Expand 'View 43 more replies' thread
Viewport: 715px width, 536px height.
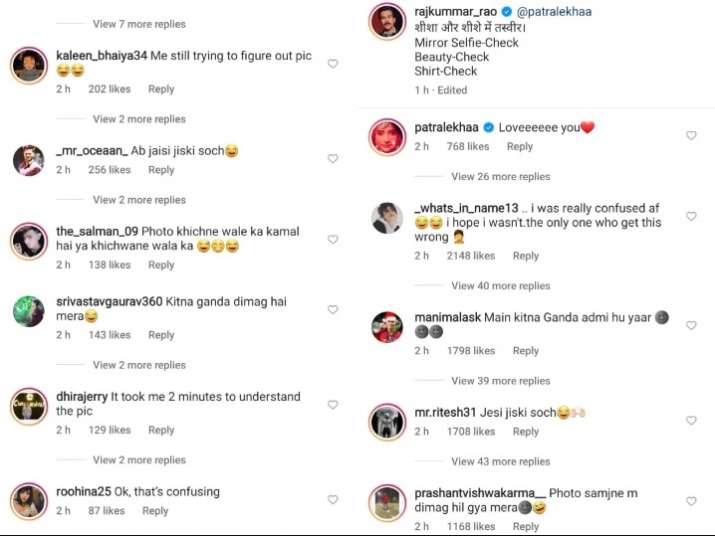click(500, 461)
